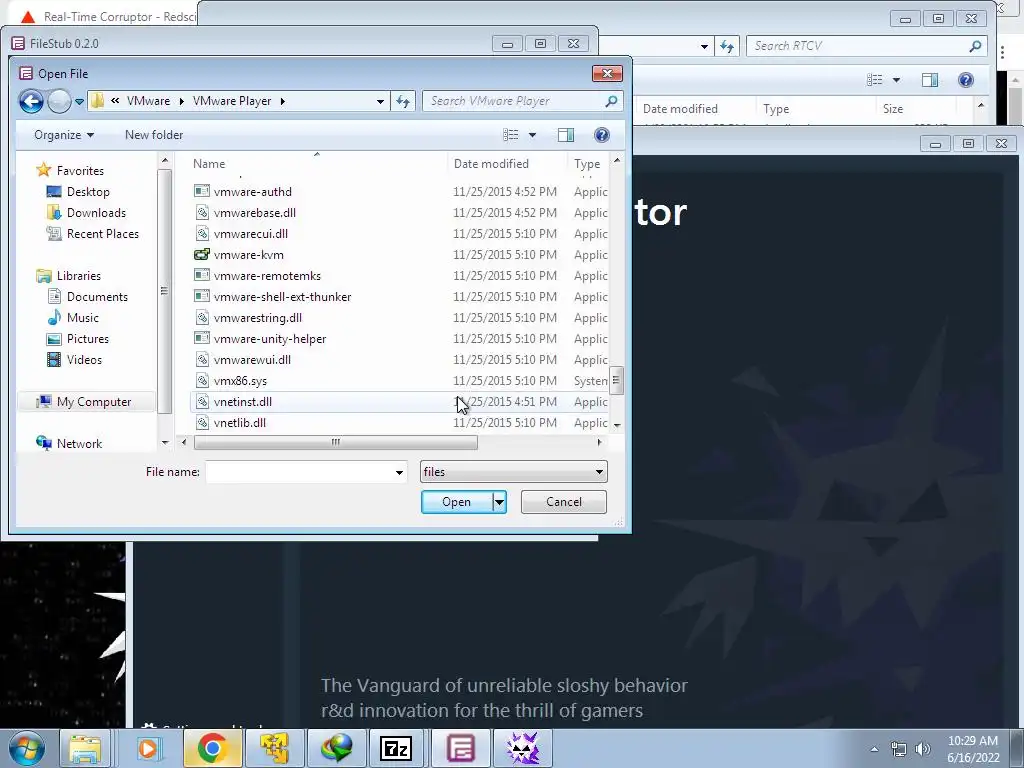Click the volume speaker icon in system tray
Image resolution: width=1024 pixels, height=768 pixels.
pos(923,749)
